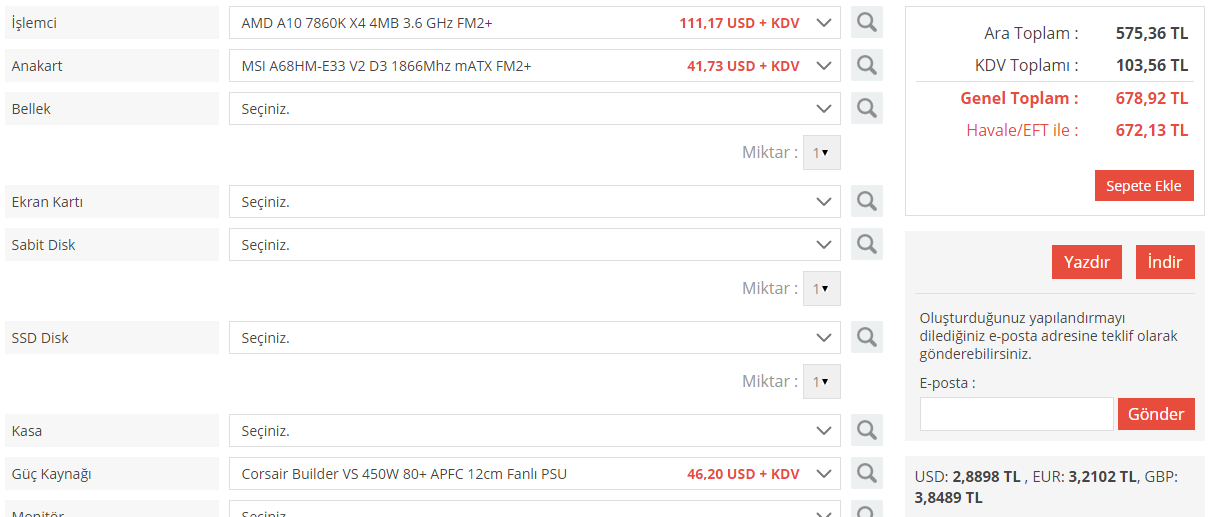Click the SSD Disk search magnifier
The width and height of the screenshot is (1213, 517).
pos(867,337)
